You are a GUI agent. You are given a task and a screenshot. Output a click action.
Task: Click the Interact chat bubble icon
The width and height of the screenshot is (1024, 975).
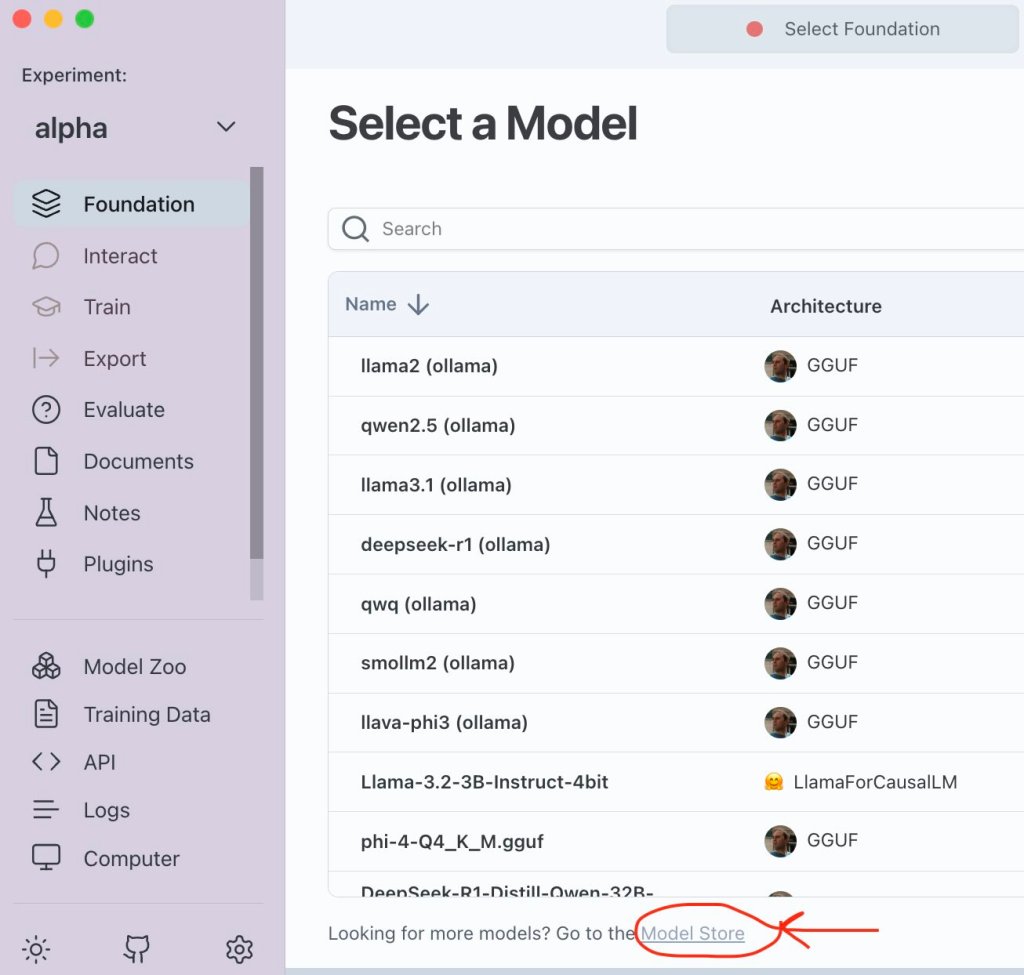click(x=46, y=256)
